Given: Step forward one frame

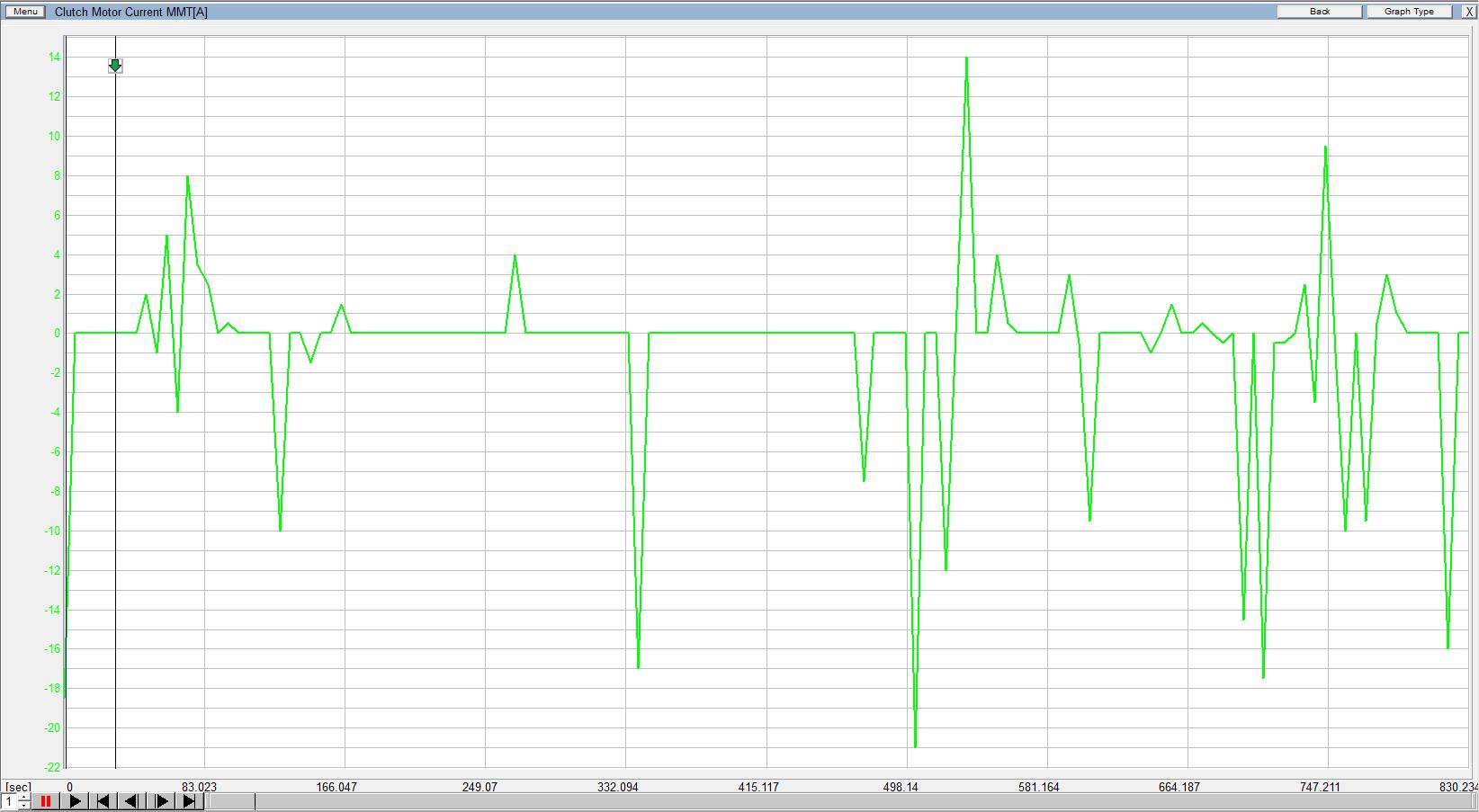Looking at the screenshot, I should click(x=161, y=801).
